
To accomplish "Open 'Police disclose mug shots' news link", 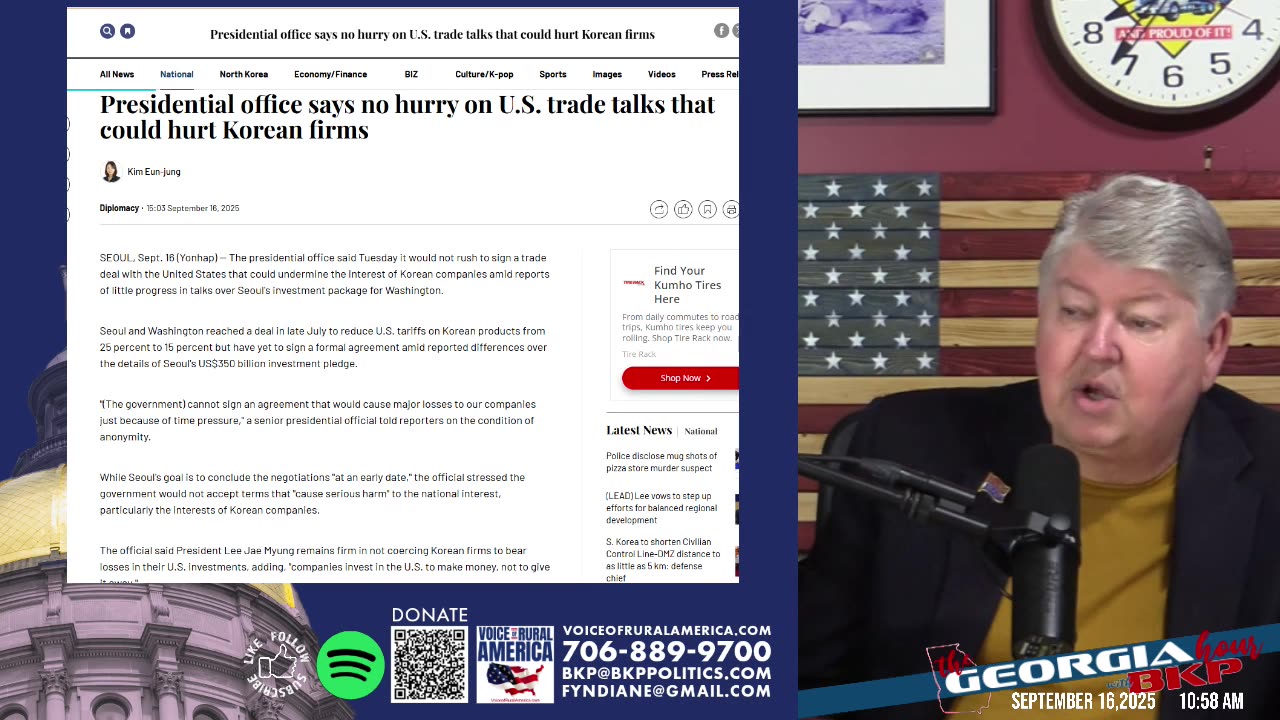I will tap(661, 462).
